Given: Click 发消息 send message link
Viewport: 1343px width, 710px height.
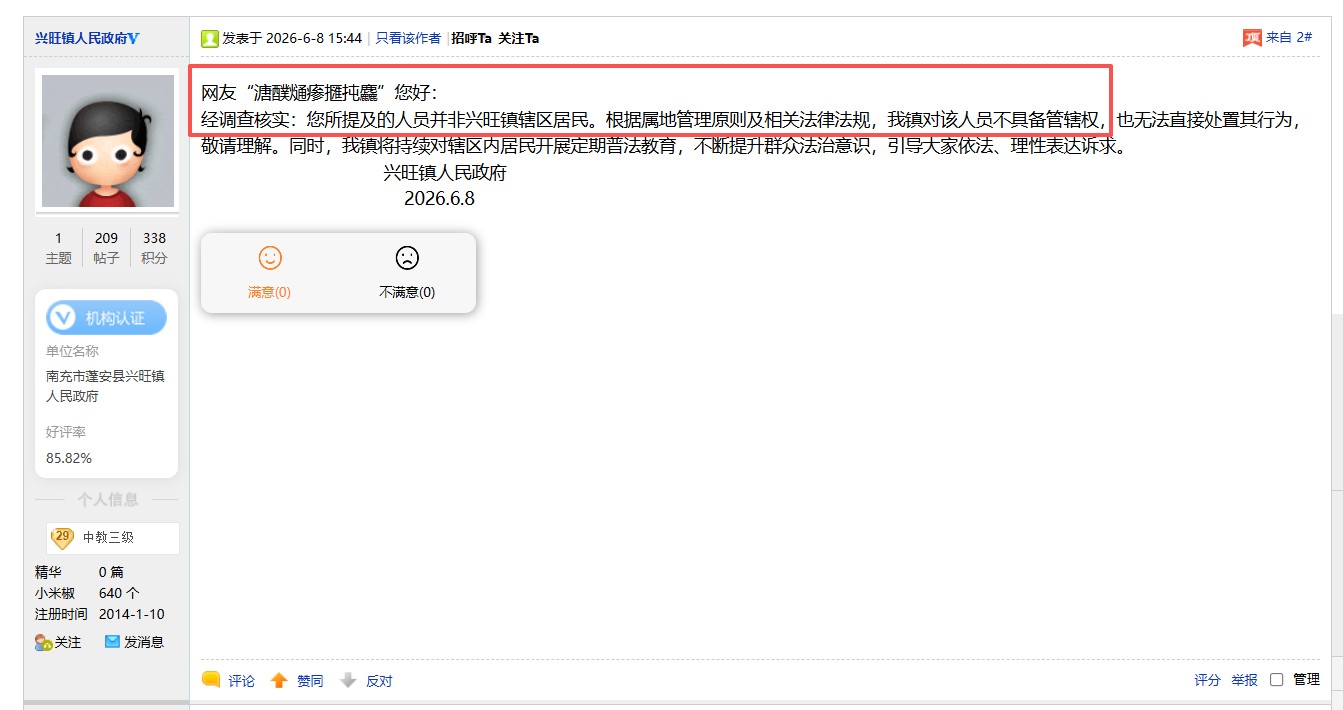Looking at the screenshot, I should click(x=144, y=642).
